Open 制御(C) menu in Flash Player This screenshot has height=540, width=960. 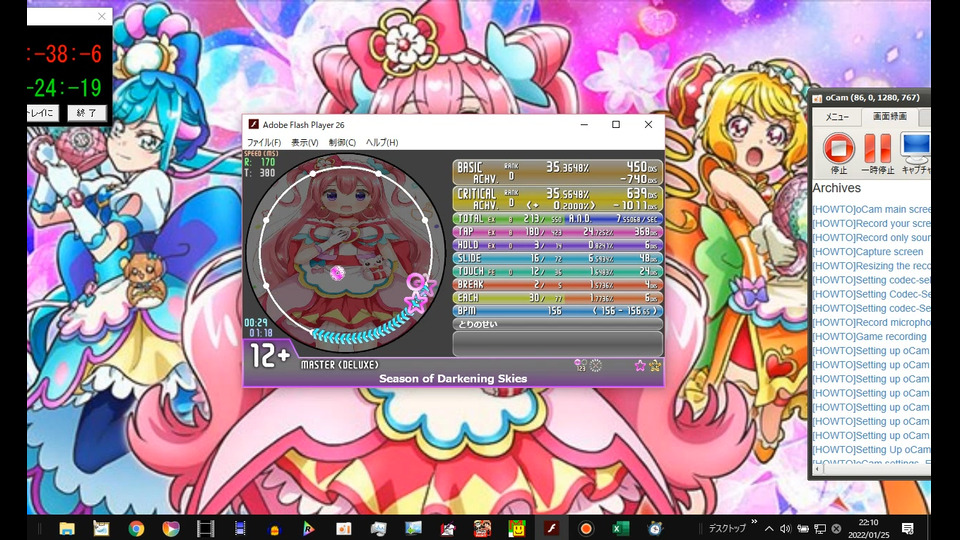(x=342, y=142)
